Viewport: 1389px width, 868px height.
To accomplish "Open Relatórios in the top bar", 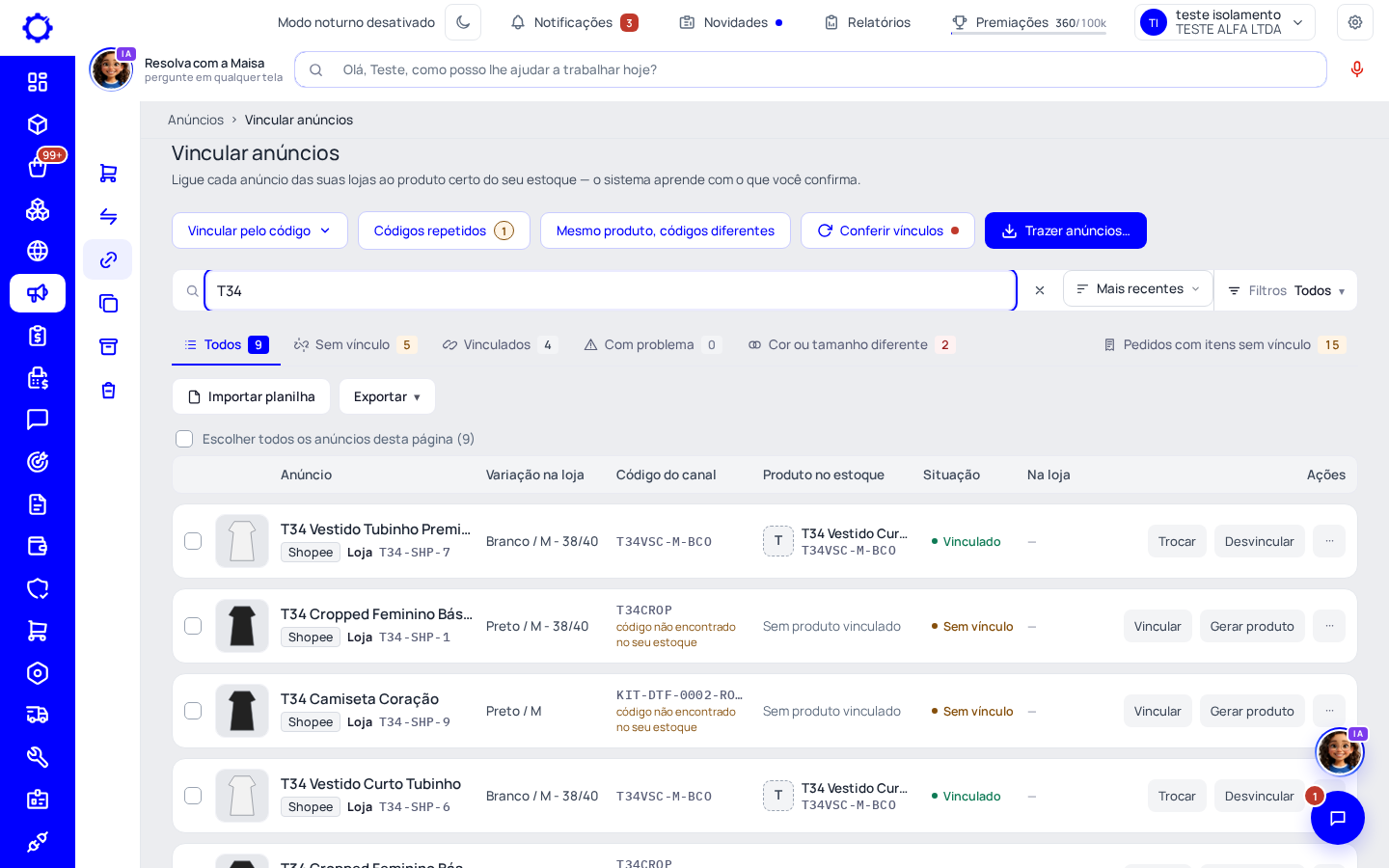I will pyautogui.click(x=867, y=22).
